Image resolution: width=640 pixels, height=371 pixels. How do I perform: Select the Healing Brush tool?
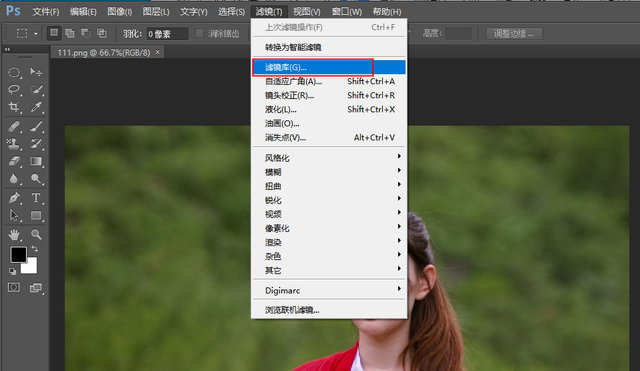coord(14,127)
